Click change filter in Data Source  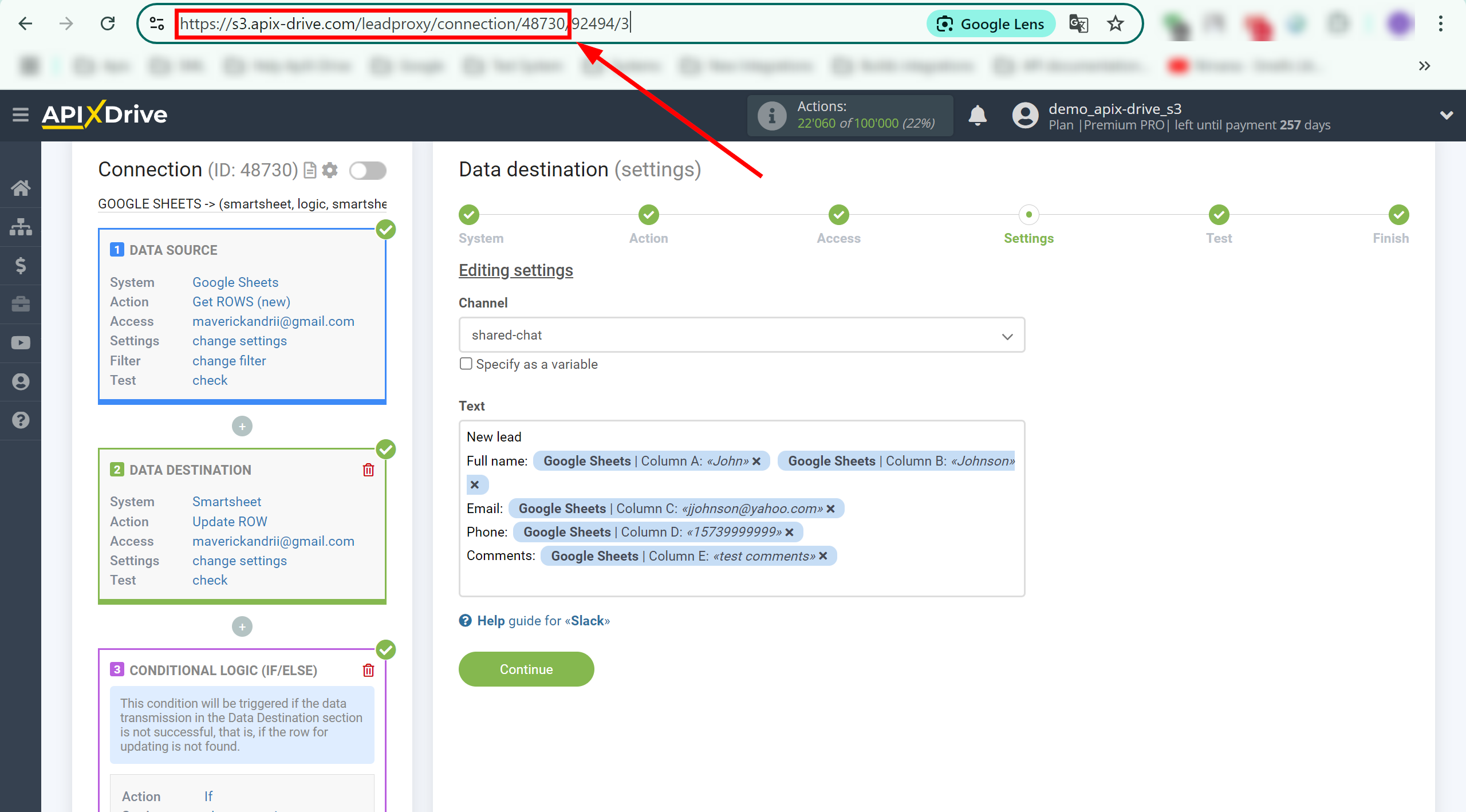click(x=228, y=361)
